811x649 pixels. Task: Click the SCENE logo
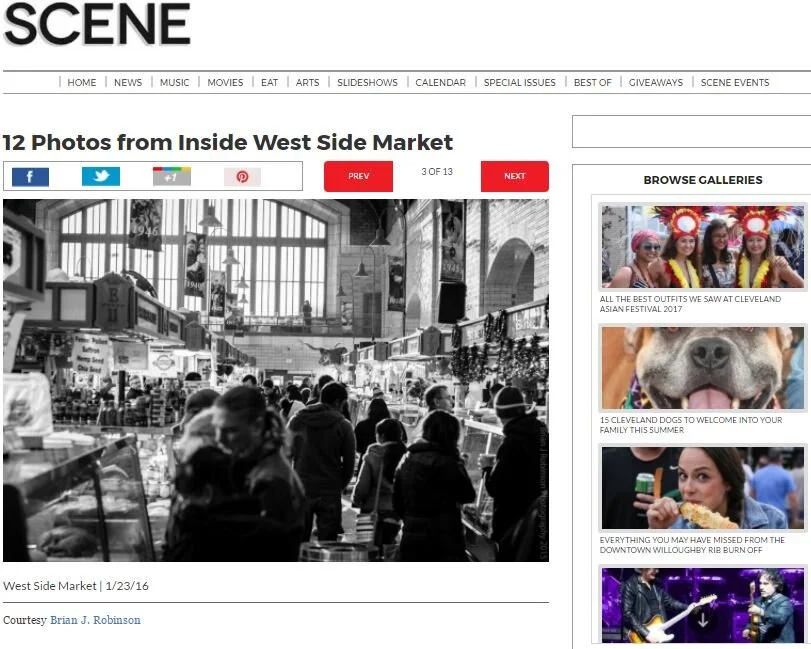tap(97, 24)
